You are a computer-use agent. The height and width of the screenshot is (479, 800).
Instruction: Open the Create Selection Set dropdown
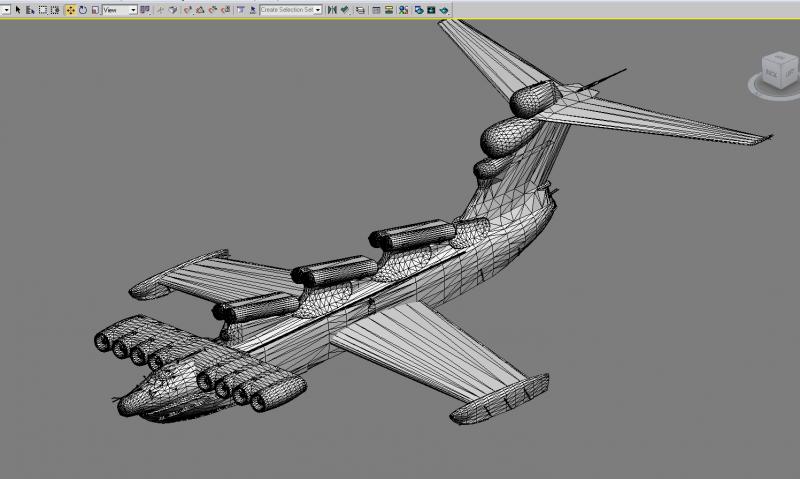point(291,10)
